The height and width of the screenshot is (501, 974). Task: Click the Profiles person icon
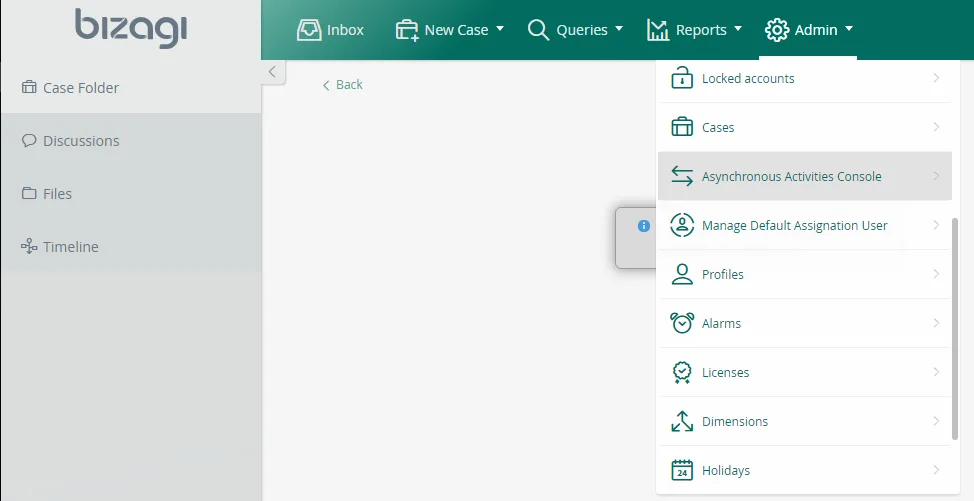pyautogui.click(x=682, y=274)
